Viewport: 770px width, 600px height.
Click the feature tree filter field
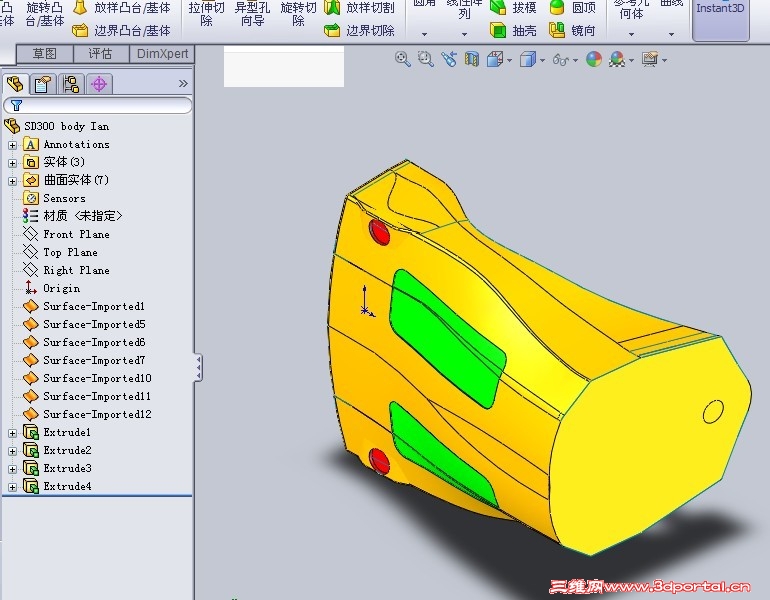tap(98, 105)
